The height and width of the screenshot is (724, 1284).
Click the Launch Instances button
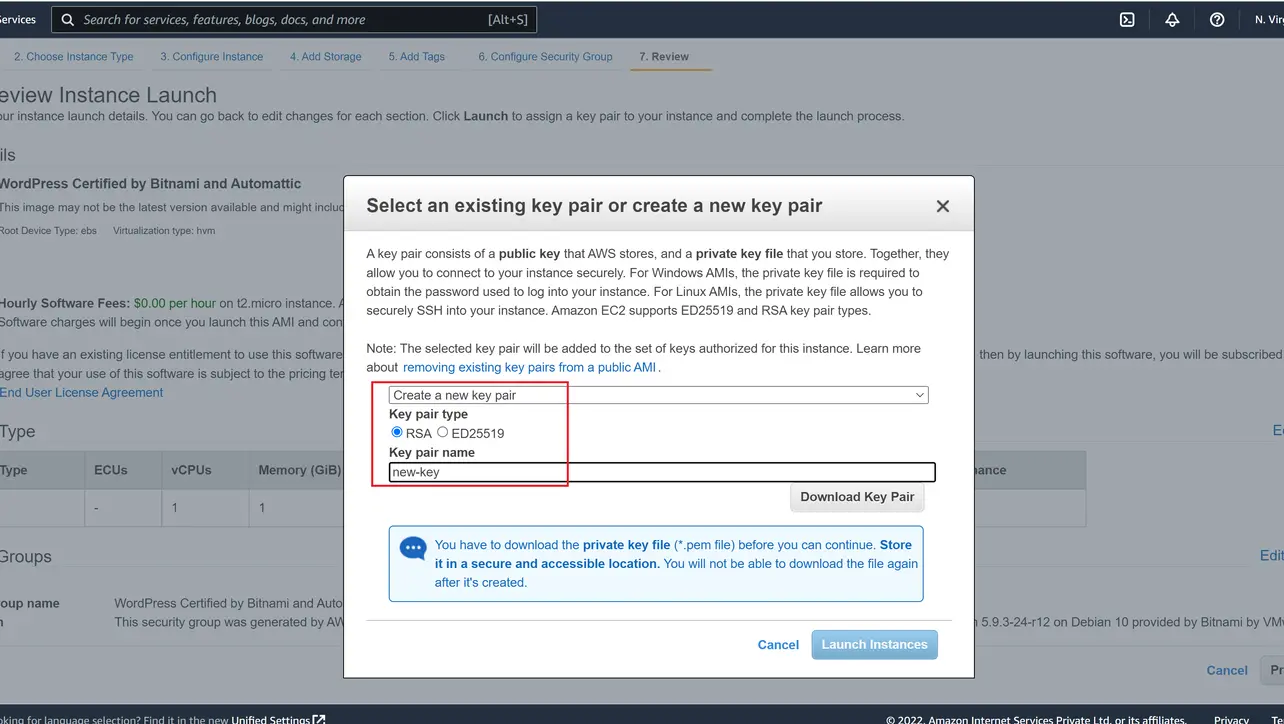[874, 645]
